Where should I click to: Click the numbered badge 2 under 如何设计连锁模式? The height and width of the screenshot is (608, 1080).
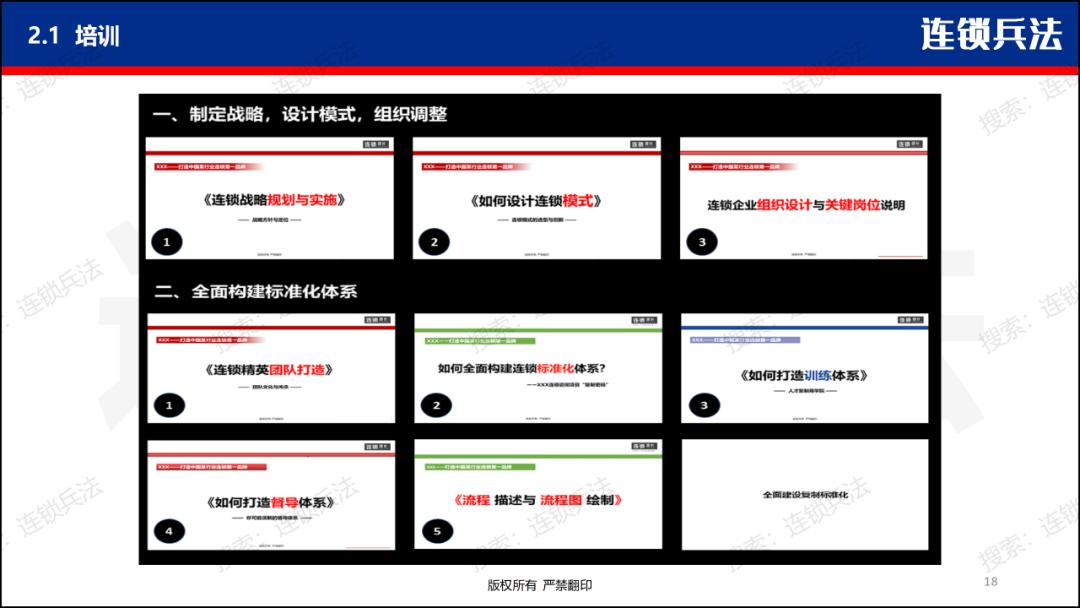click(434, 241)
